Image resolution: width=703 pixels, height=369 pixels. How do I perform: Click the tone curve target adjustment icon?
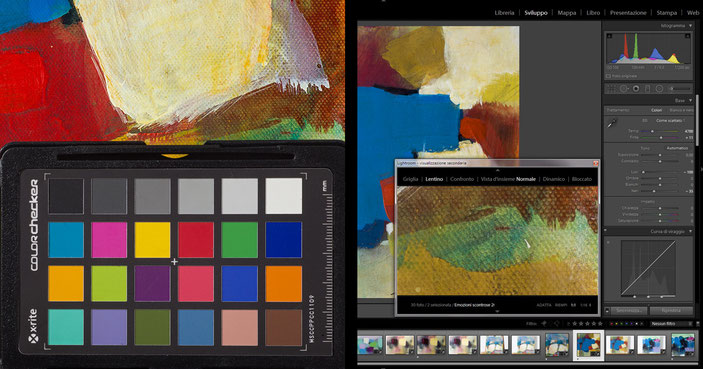pyautogui.click(x=608, y=243)
